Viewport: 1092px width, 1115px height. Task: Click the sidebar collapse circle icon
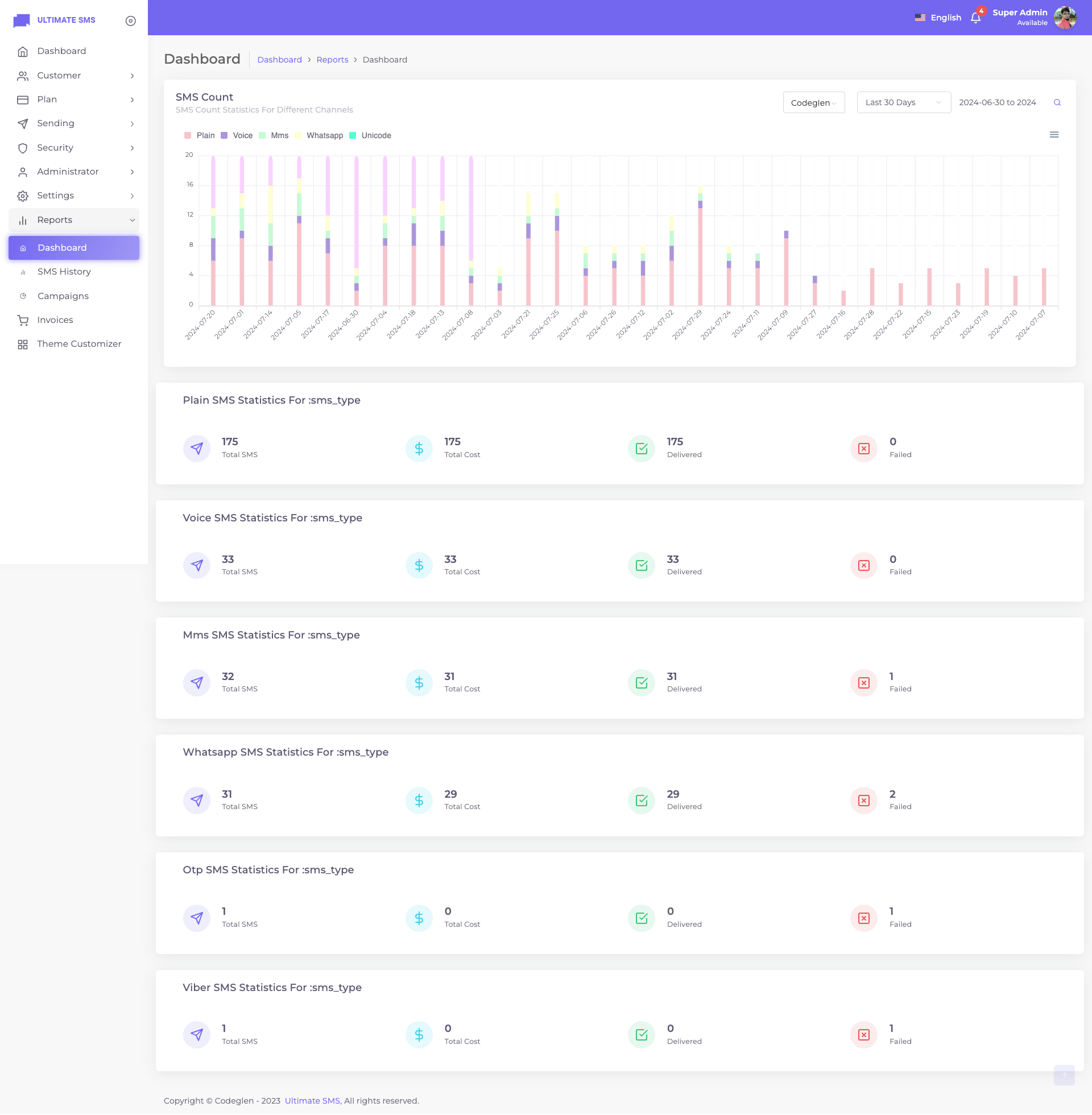tap(131, 20)
